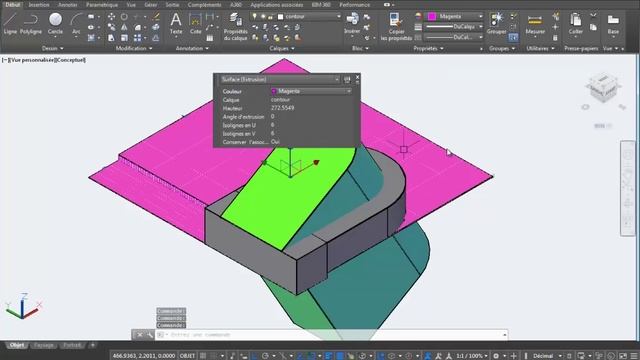Click the Conceptuel visual style control
The width and height of the screenshot is (640, 360).
[71, 60]
